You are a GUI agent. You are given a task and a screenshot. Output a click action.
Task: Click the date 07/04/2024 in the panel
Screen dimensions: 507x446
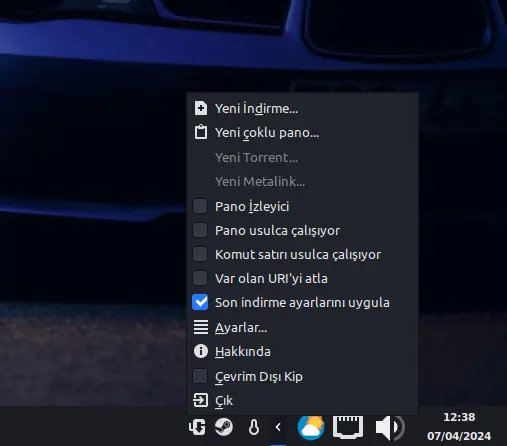(459, 436)
